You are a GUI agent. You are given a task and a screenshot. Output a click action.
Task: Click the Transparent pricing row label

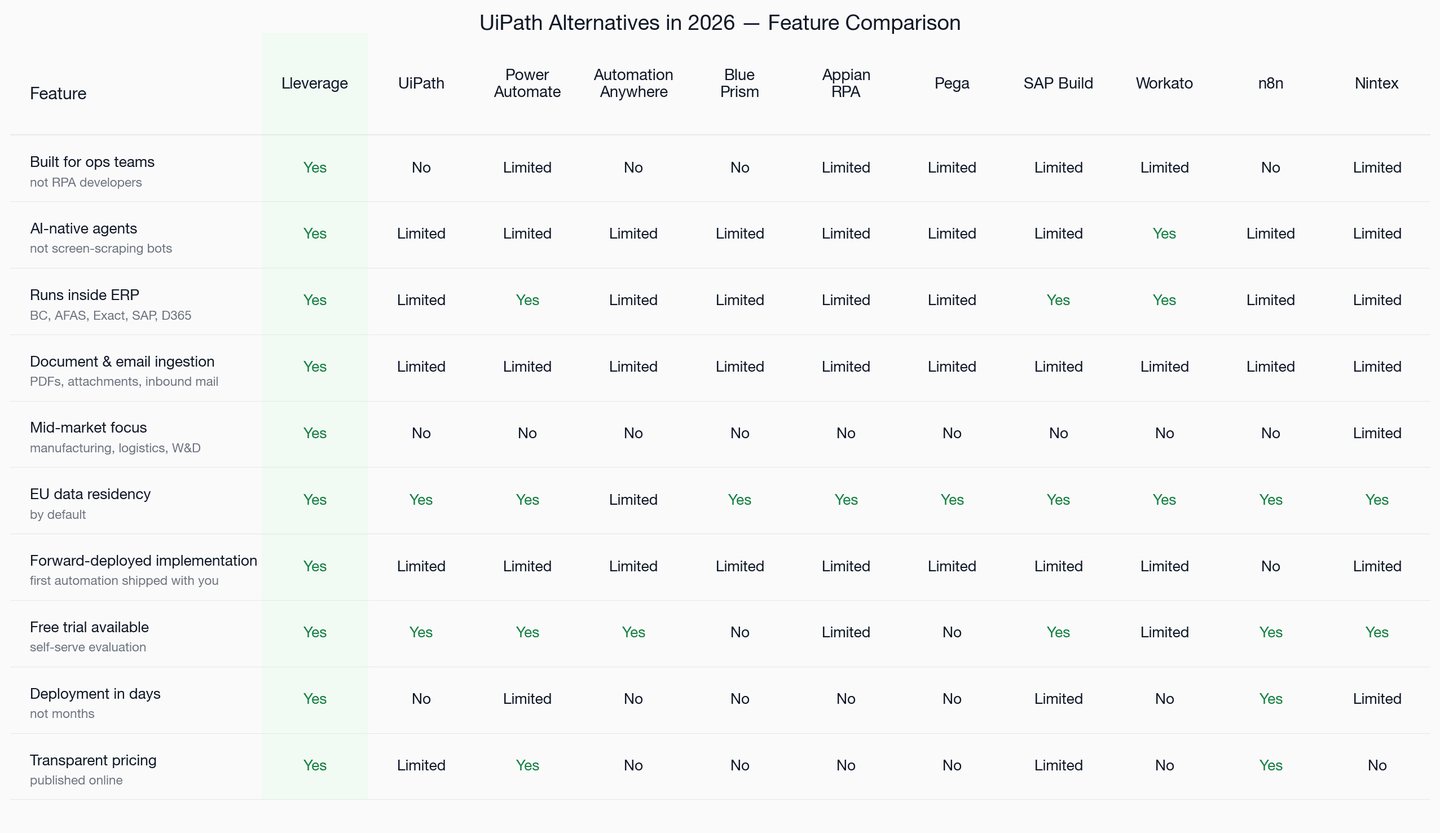tap(93, 760)
